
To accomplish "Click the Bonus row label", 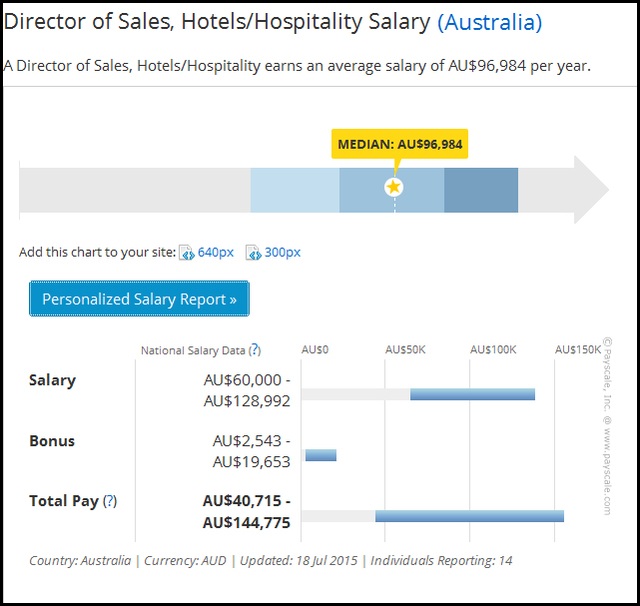I will pos(52,441).
